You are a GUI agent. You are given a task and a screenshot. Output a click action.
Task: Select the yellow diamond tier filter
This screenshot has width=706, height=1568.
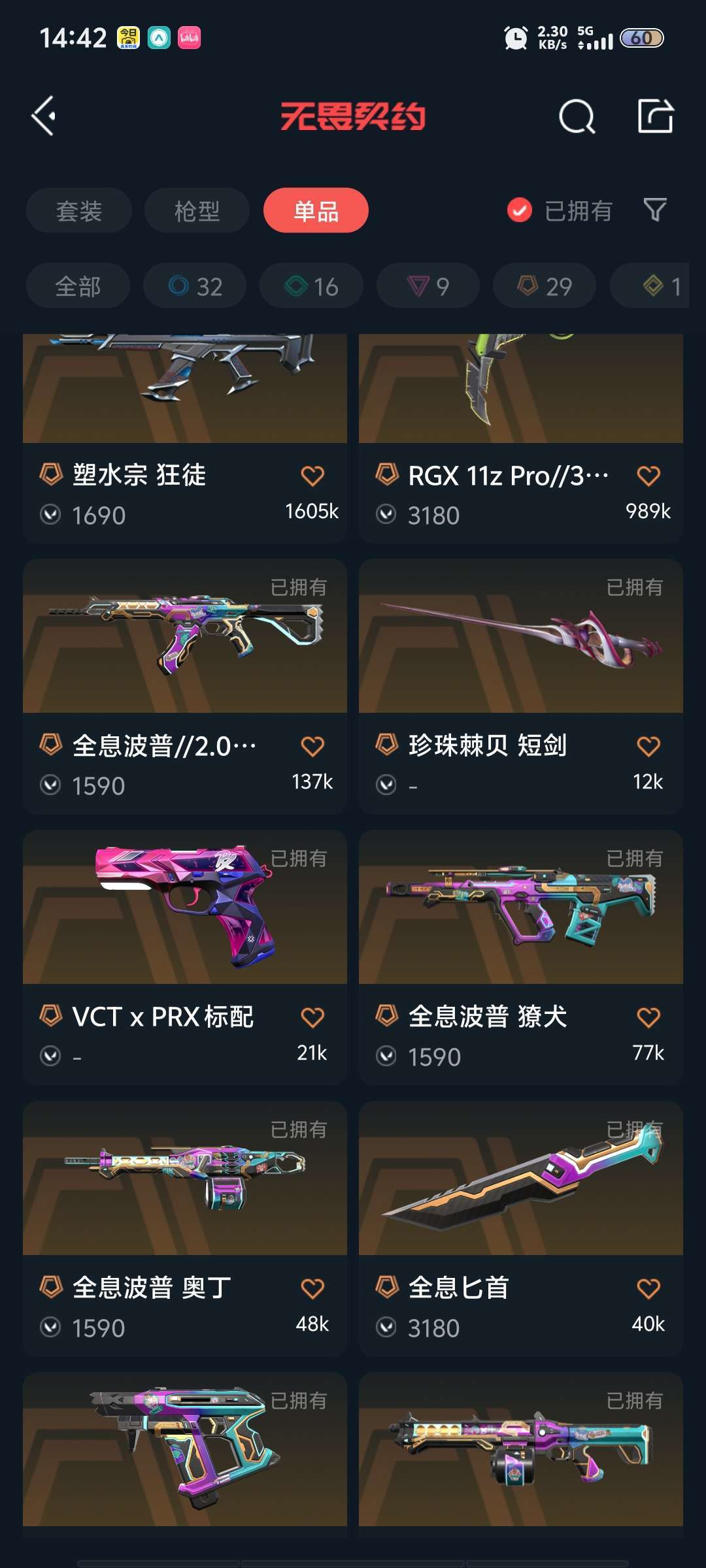[x=650, y=286]
